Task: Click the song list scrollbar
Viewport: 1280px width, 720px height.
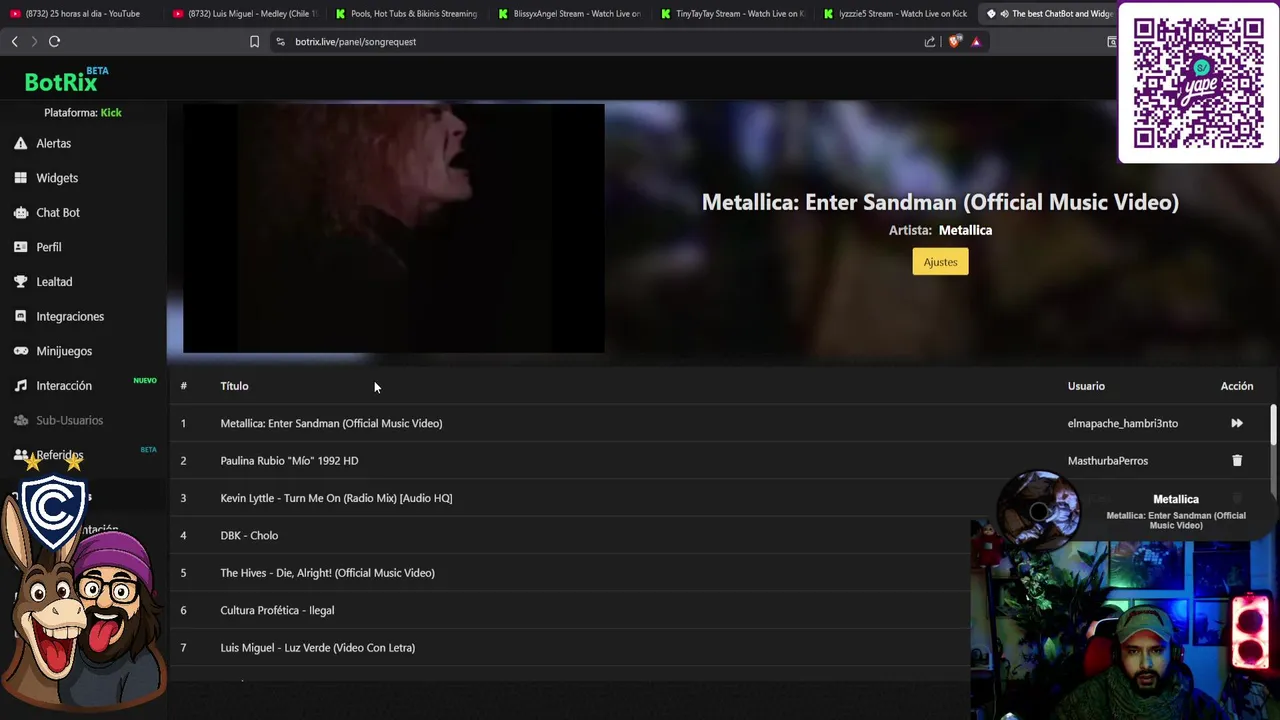Action: (1273, 425)
